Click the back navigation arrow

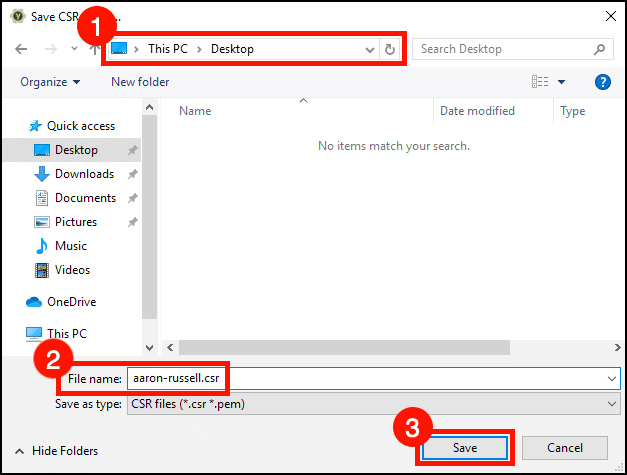pyautogui.click(x=21, y=49)
